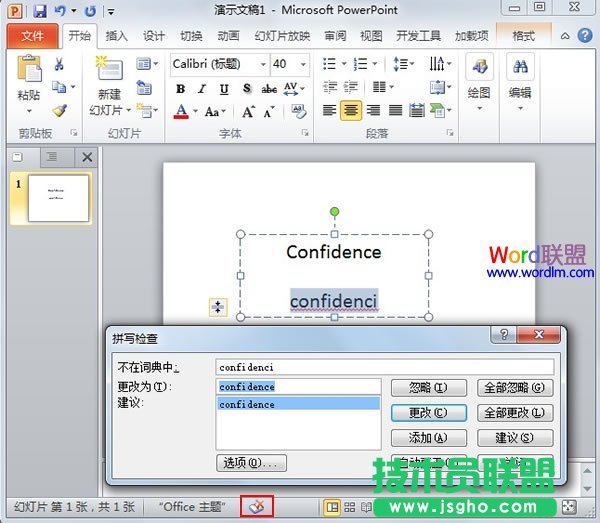This screenshot has height=523, width=600.
Task: Click the spell check status bar icon
Action: point(259,507)
